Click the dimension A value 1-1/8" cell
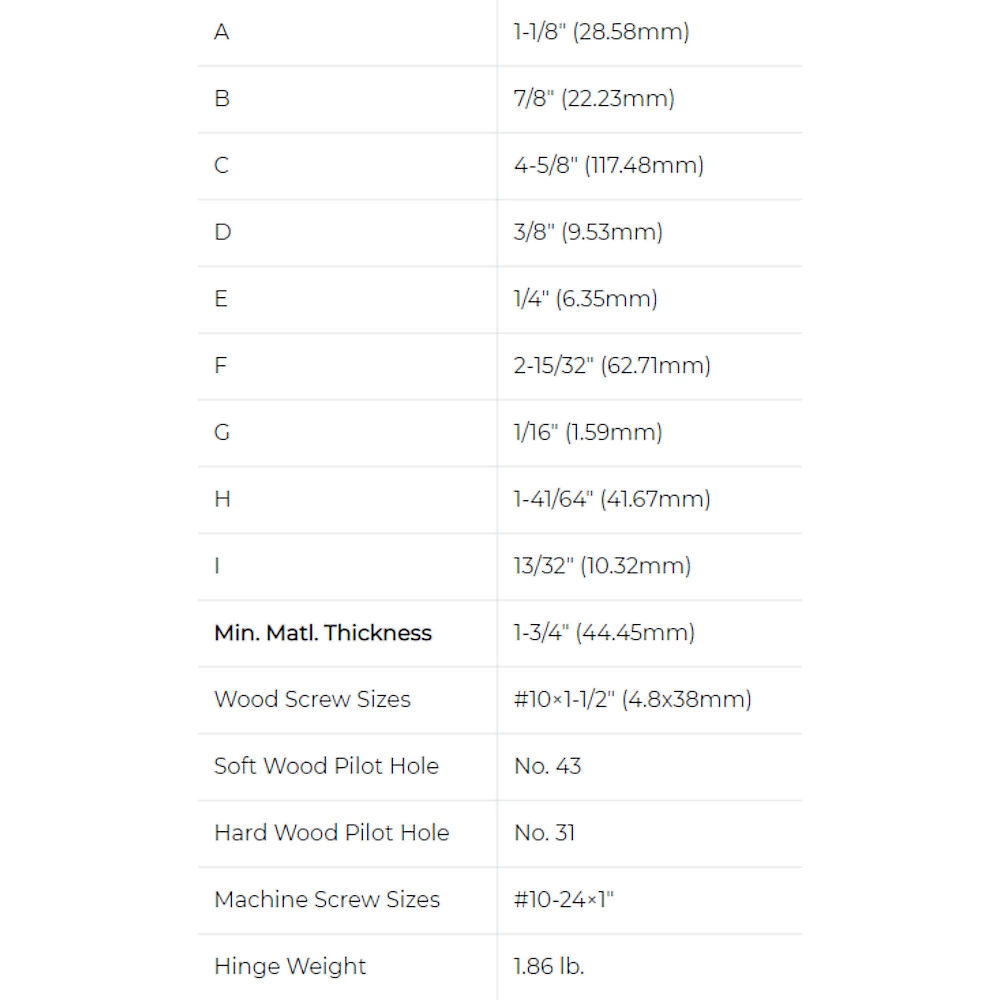This screenshot has width=1000, height=1000. pyautogui.click(x=601, y=32)
